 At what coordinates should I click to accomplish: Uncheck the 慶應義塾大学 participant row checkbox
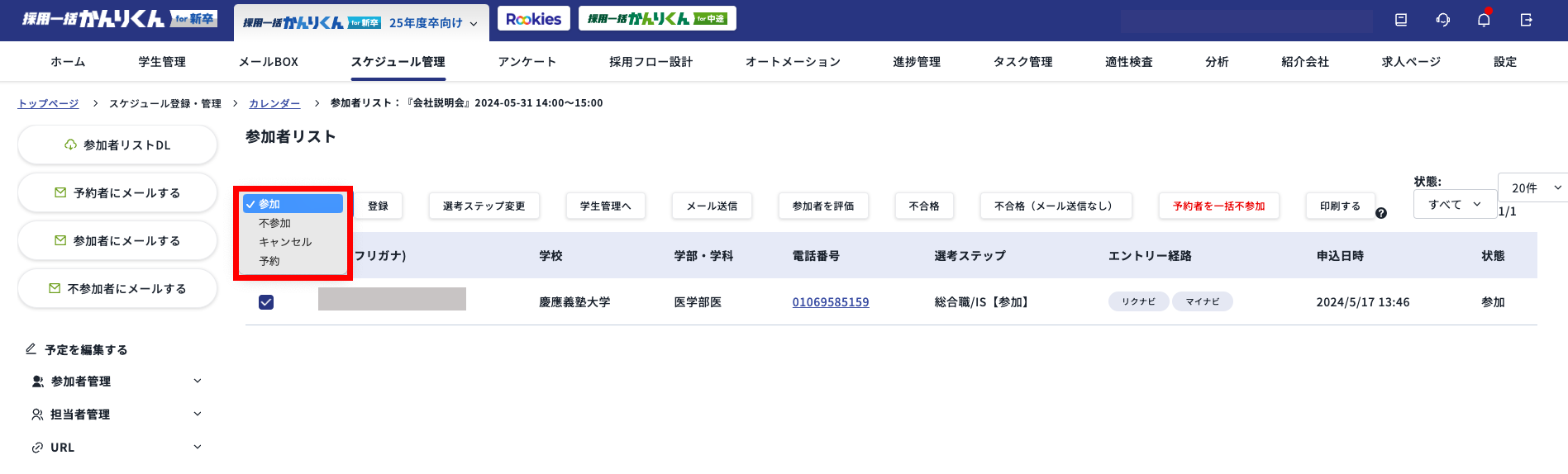click(x=266, y=302)
